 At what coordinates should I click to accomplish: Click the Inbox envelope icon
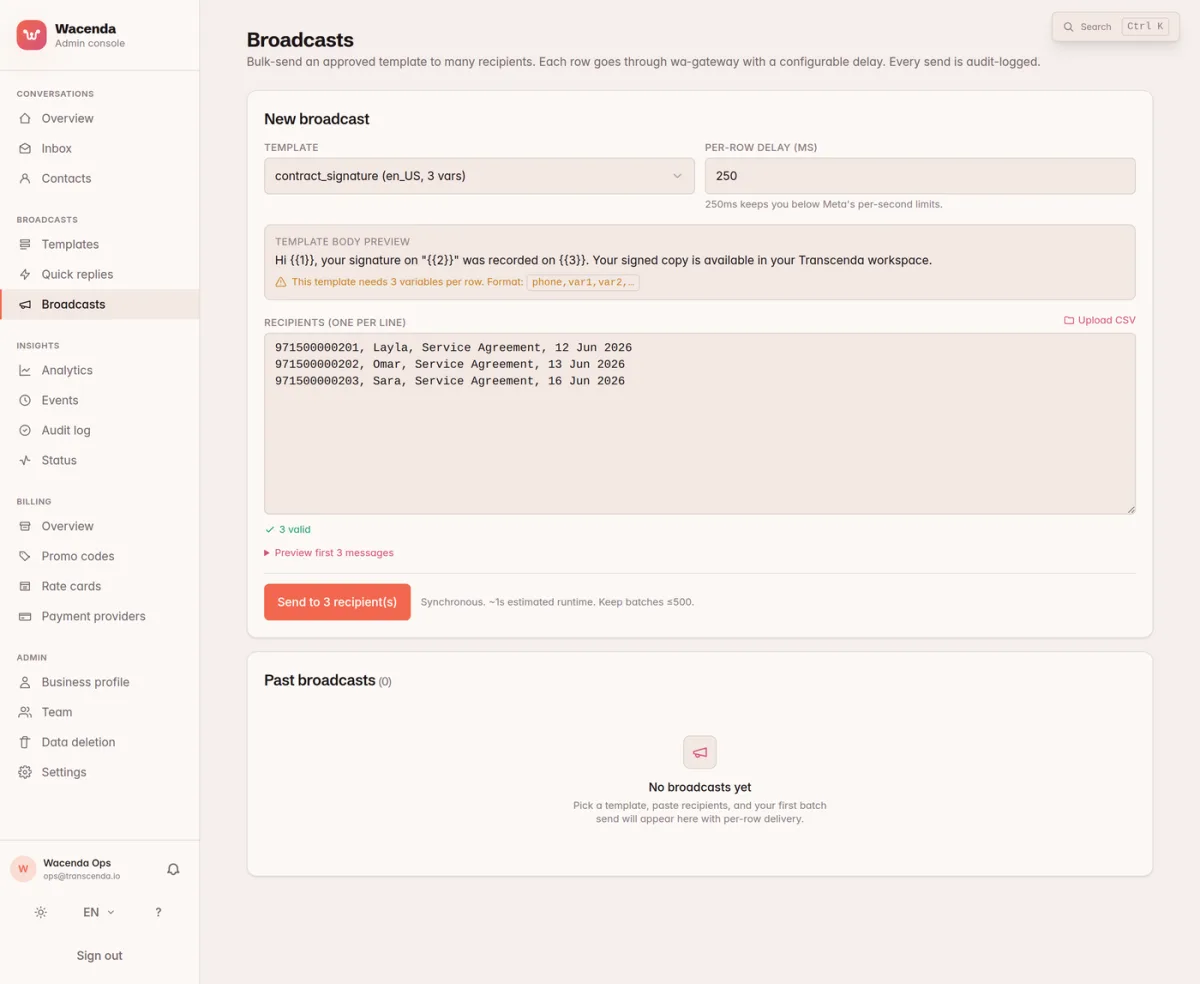[x=25, y=148]
